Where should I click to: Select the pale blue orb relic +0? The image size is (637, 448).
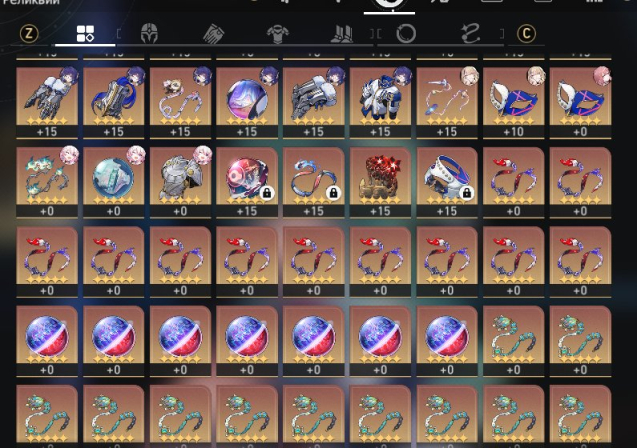[x=114, y=182]
